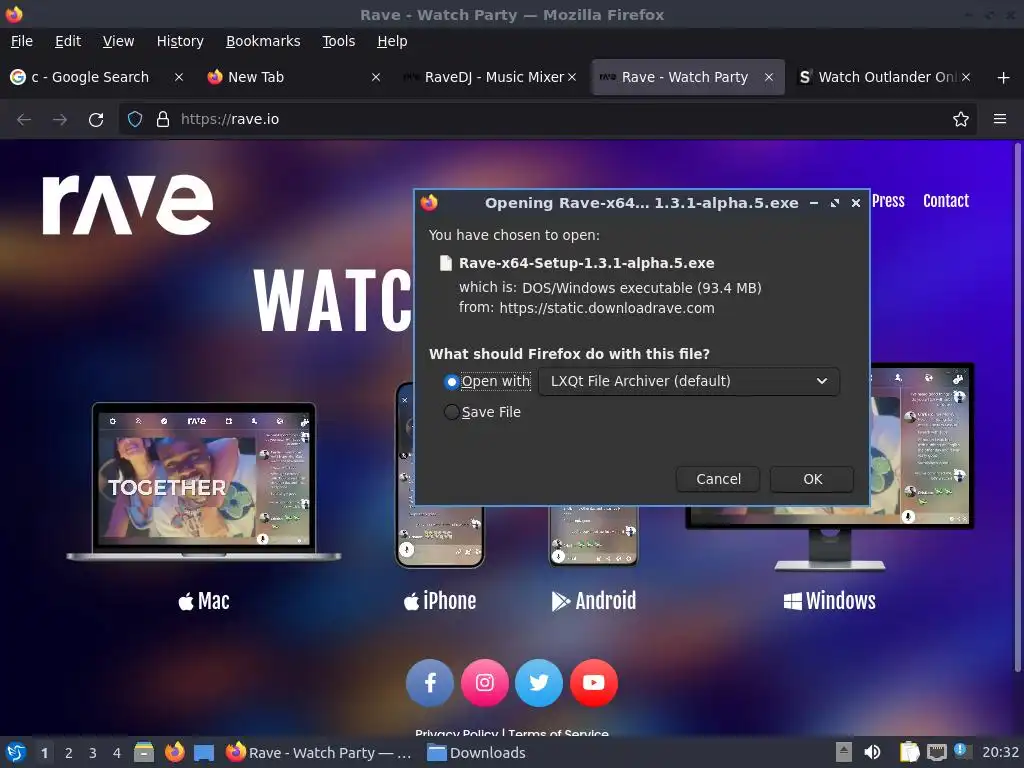Click the Facebook social icon

430,683
